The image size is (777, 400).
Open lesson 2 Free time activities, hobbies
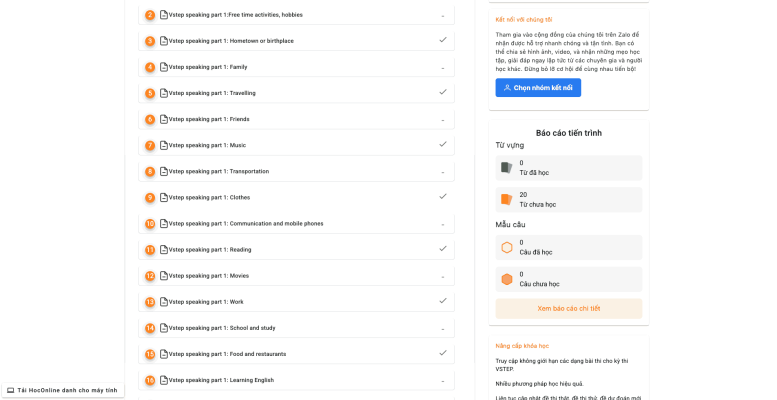tap(296, 15)
